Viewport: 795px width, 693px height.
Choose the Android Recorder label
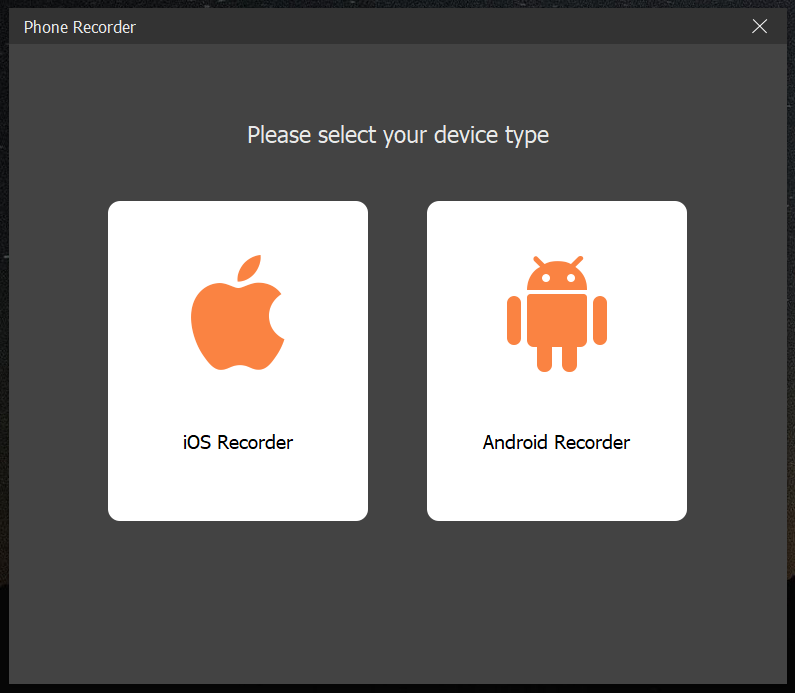pyautogui.click(x=556, y=442)
